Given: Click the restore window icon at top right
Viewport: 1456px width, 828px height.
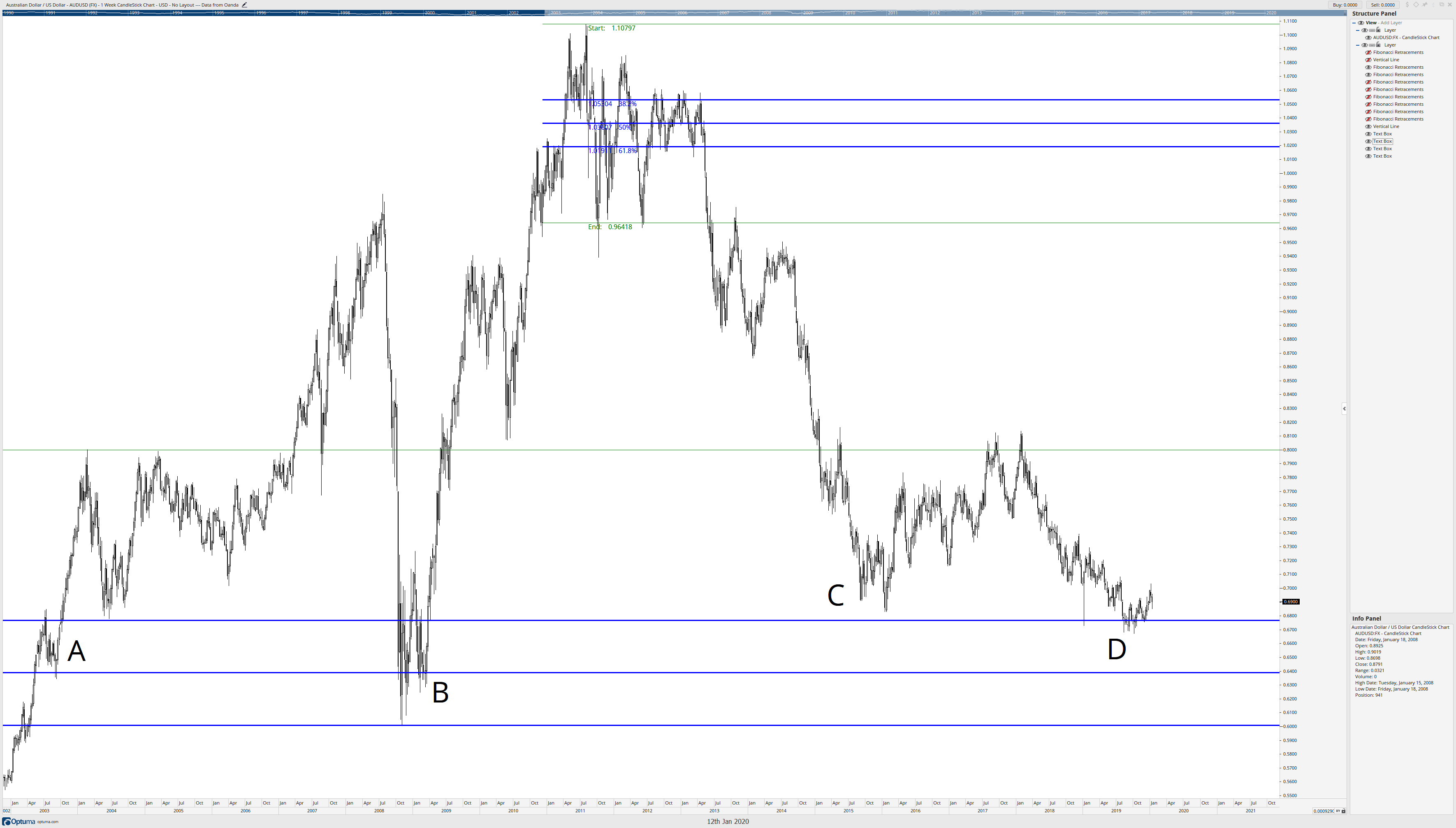Looking at the screenshot, I should point(1441,5).
